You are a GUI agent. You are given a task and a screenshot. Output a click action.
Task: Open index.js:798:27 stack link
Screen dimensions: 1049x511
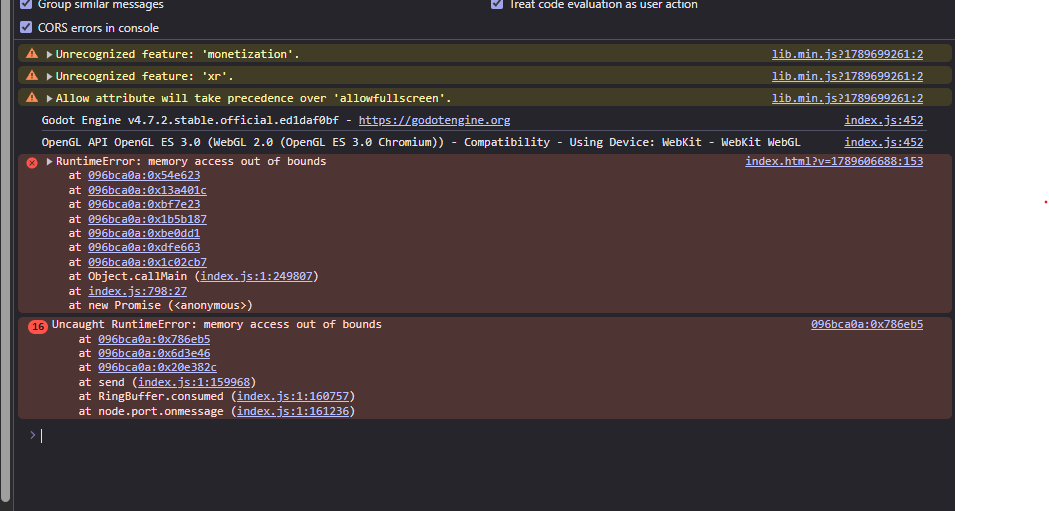[x=137, y=291]
